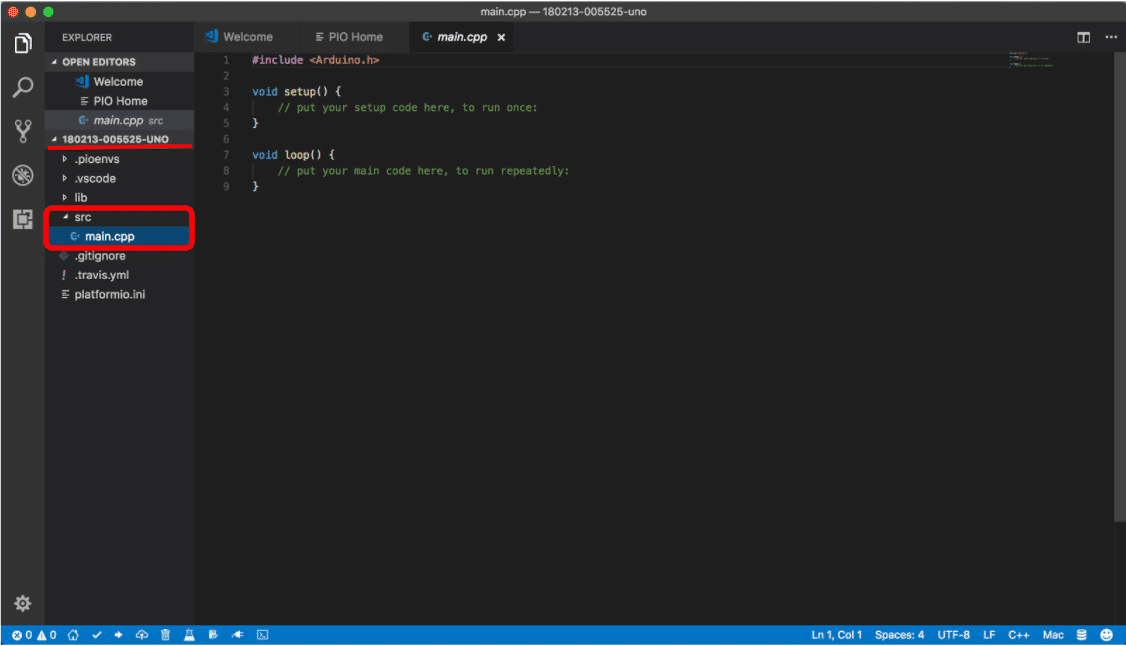Run PlatformIO Upload arrow icon
Image resolution: width=1126 pixels, height=646 pixels.
click(x=118, y=635)
